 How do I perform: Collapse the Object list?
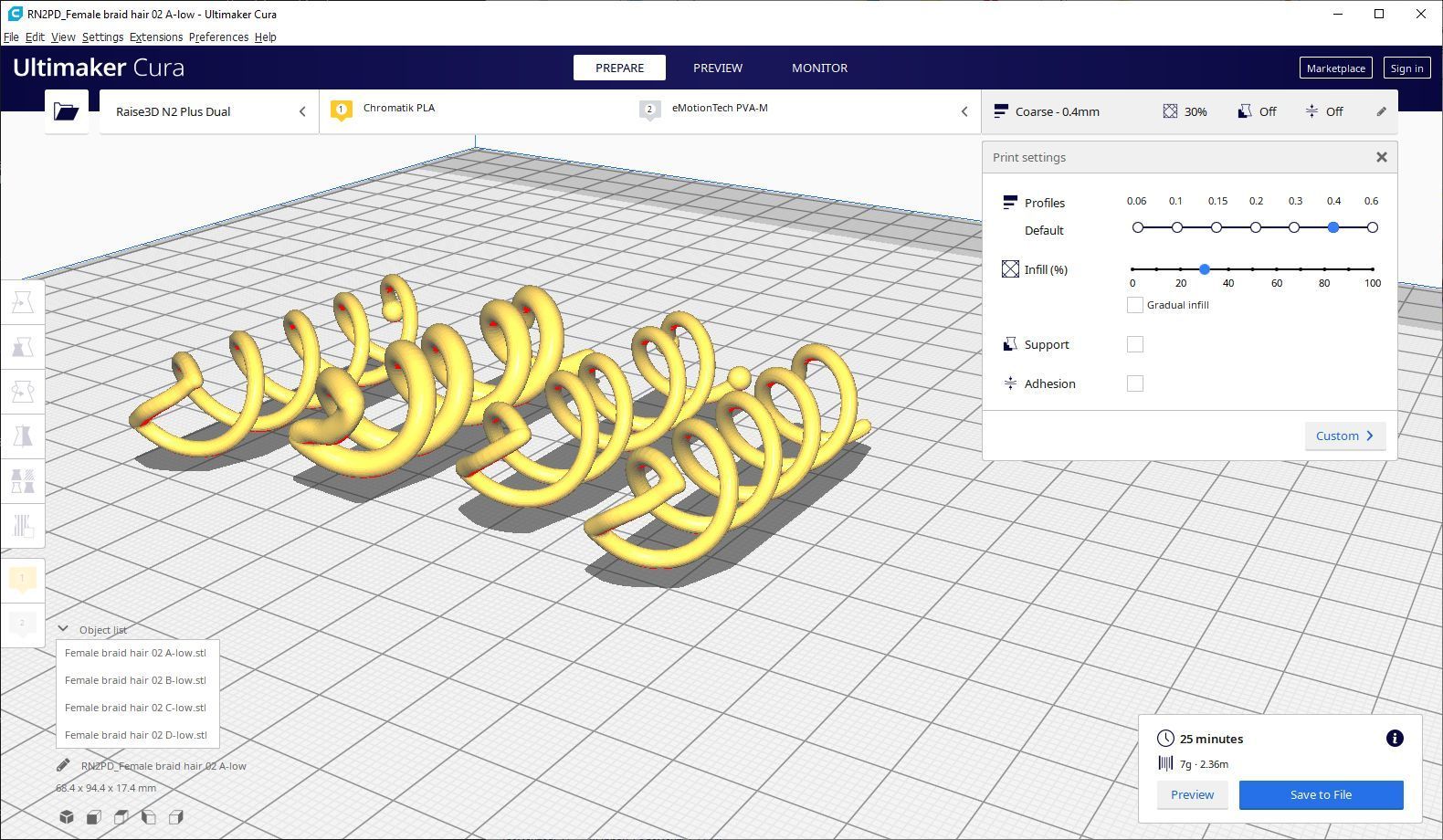pyautogui.click(x=63, y=629)
